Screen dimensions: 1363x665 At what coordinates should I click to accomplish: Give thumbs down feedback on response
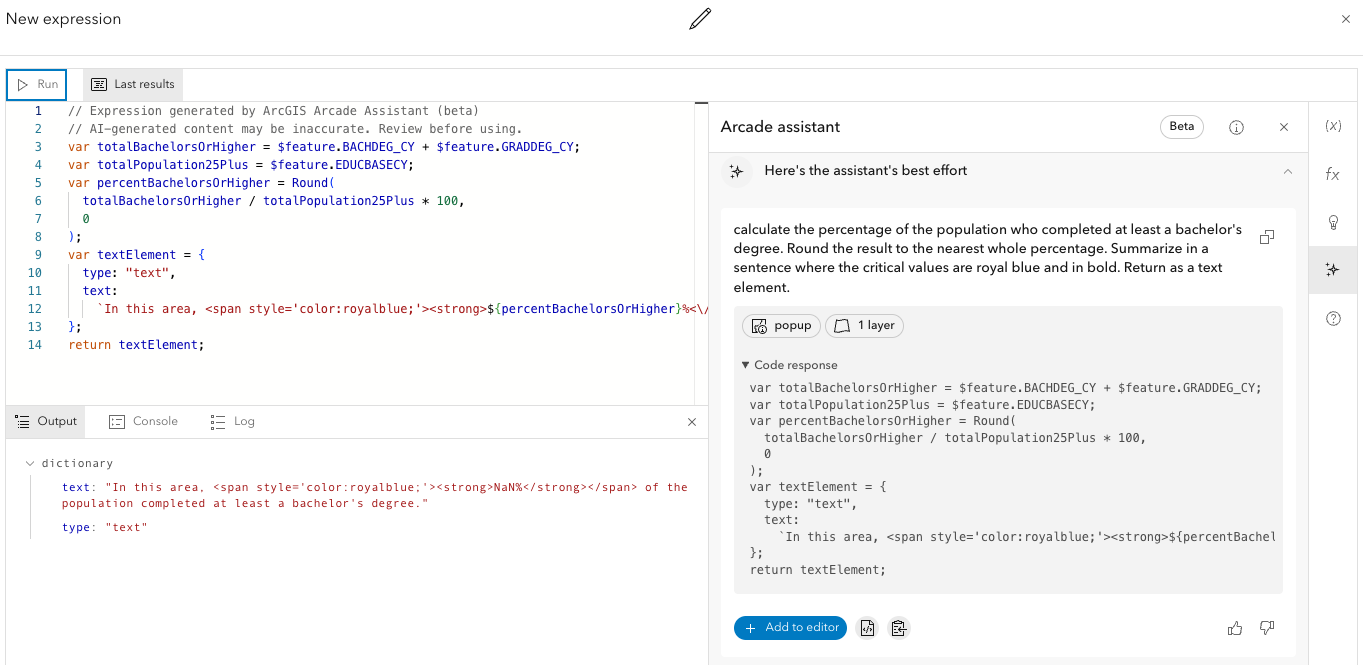[x=1267, y=628]
